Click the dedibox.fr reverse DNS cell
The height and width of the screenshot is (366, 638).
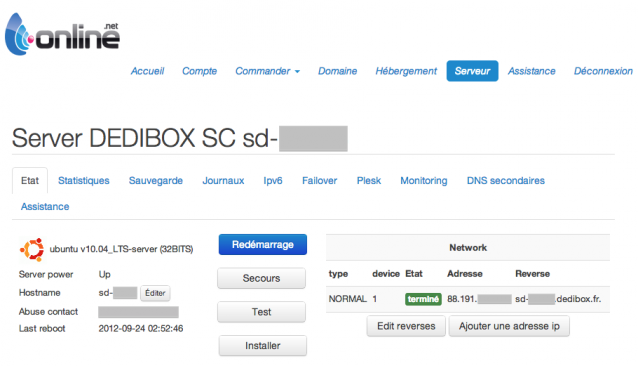tap(558, 299)
